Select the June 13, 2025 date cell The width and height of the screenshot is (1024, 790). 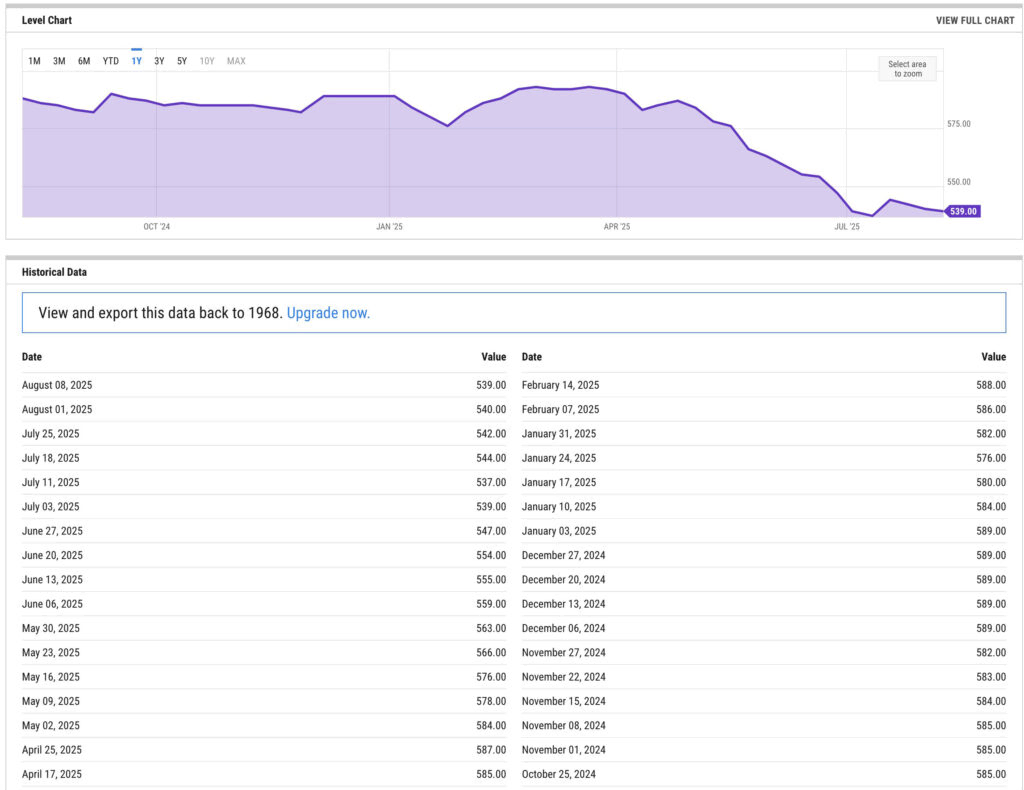click(x=52, y=580)
